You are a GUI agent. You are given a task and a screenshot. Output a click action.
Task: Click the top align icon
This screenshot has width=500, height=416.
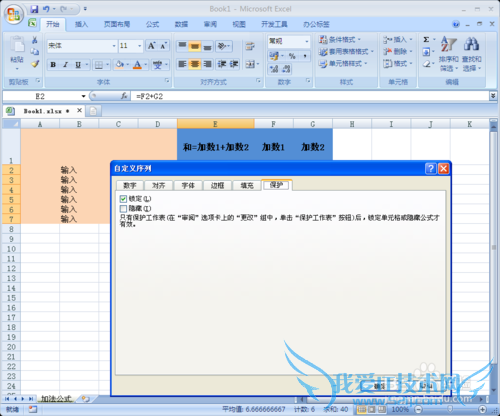coord(182,46)
